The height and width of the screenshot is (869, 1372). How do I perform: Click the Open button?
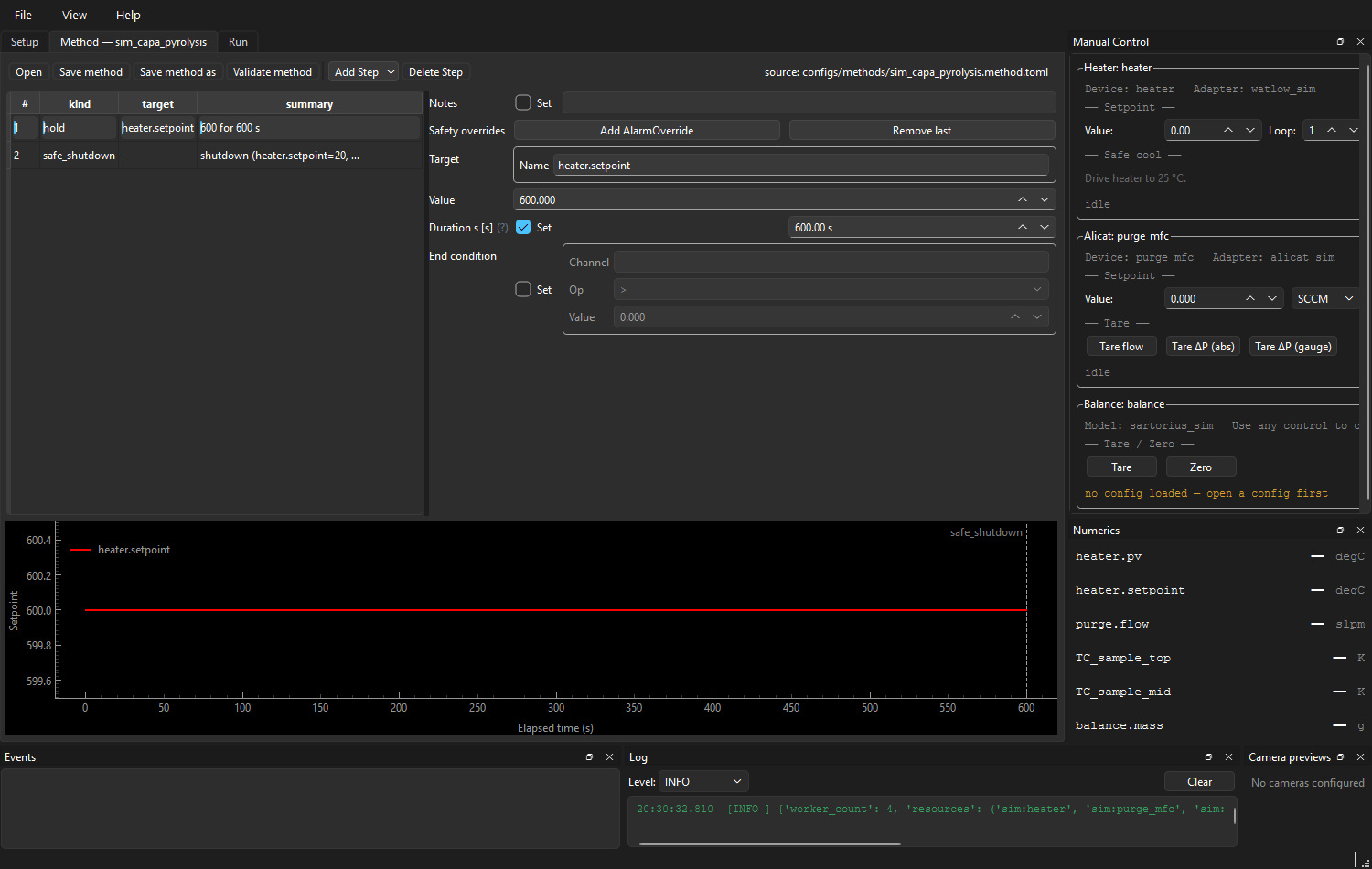[28, 72]
